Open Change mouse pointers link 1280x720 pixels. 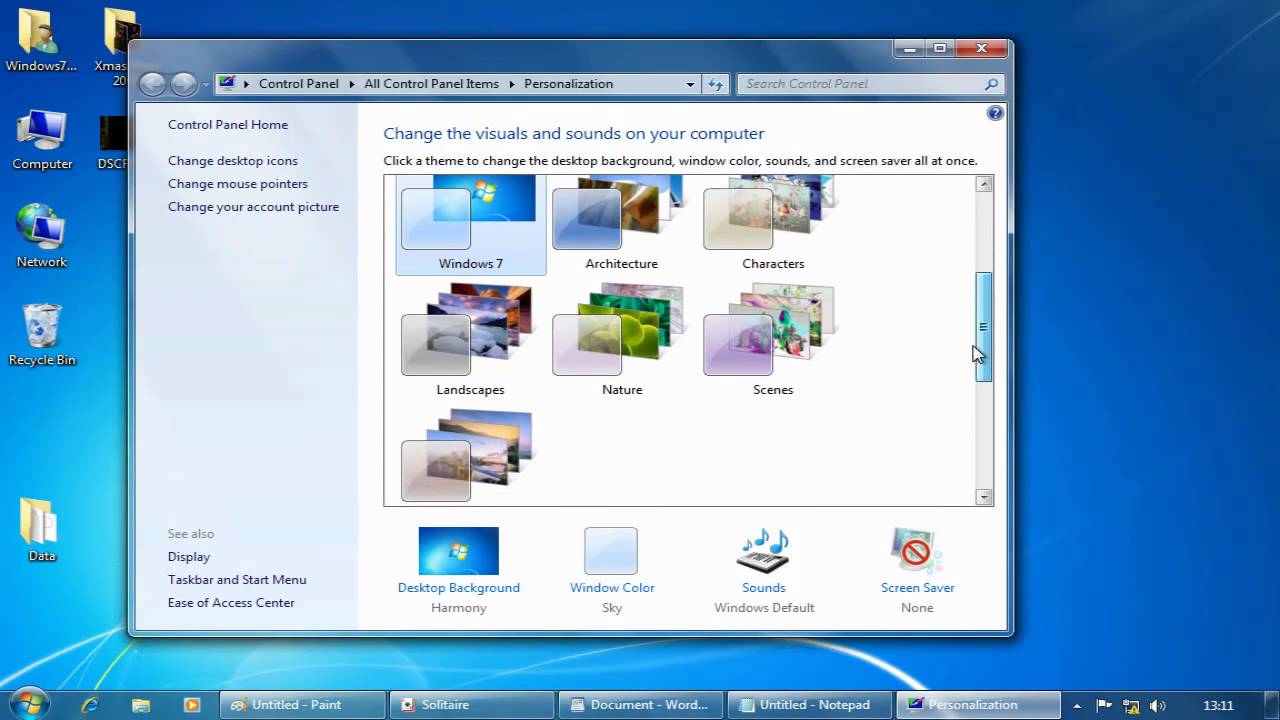pyautogui.click(x=238, y=184)
